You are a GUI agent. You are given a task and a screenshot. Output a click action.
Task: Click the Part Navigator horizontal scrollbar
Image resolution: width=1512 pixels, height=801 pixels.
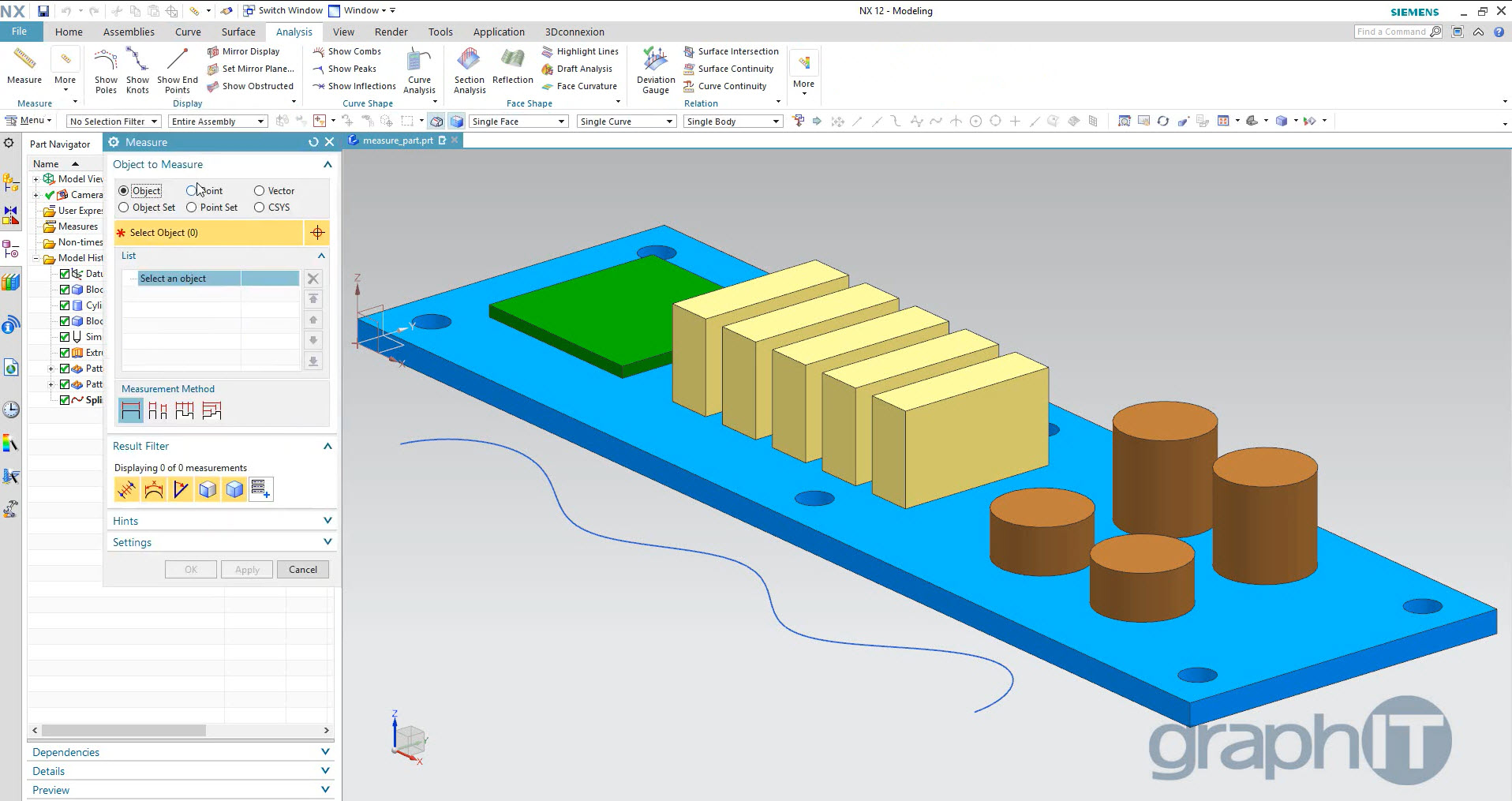124,731
